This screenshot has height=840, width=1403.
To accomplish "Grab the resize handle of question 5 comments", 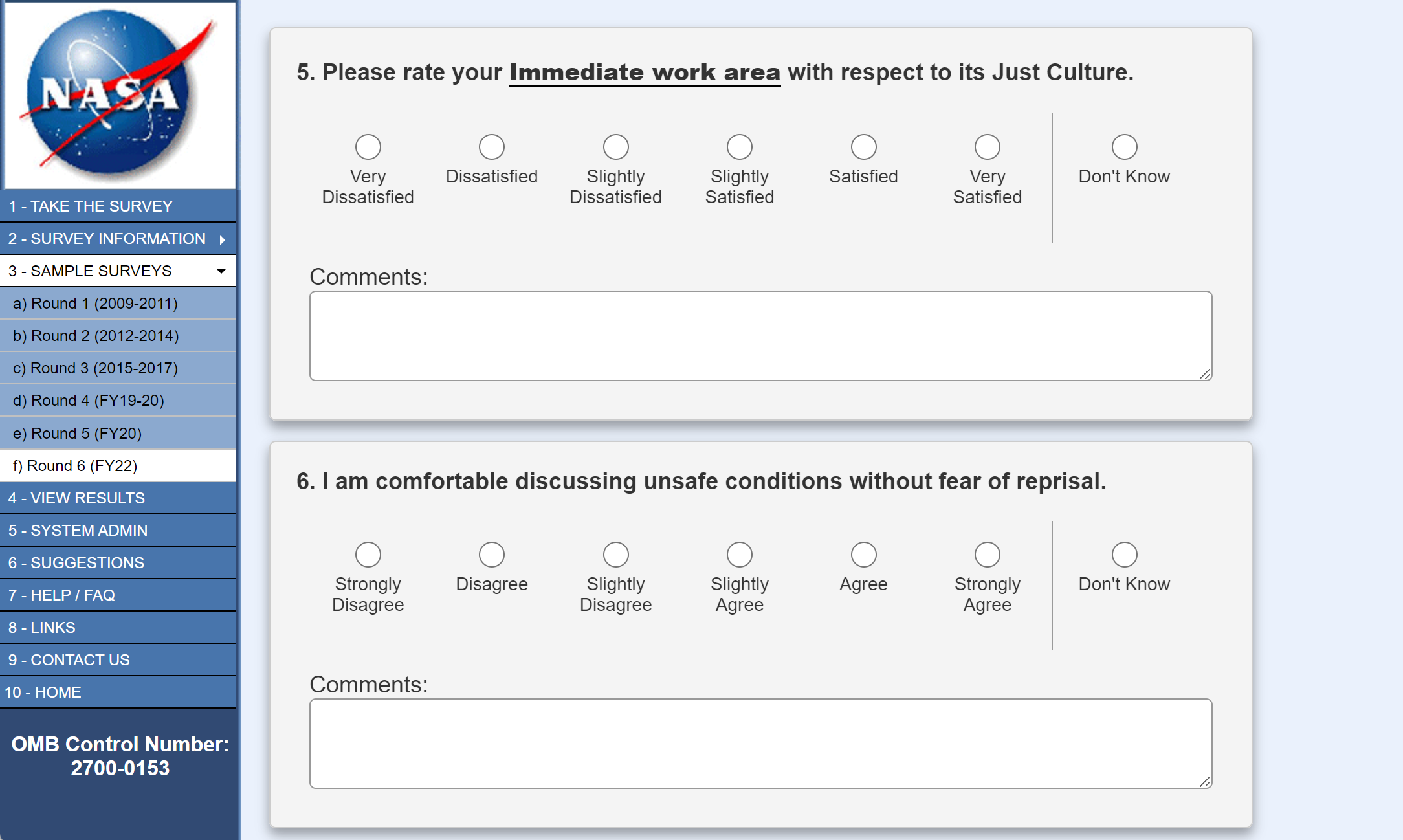I will coord(1205,374).
